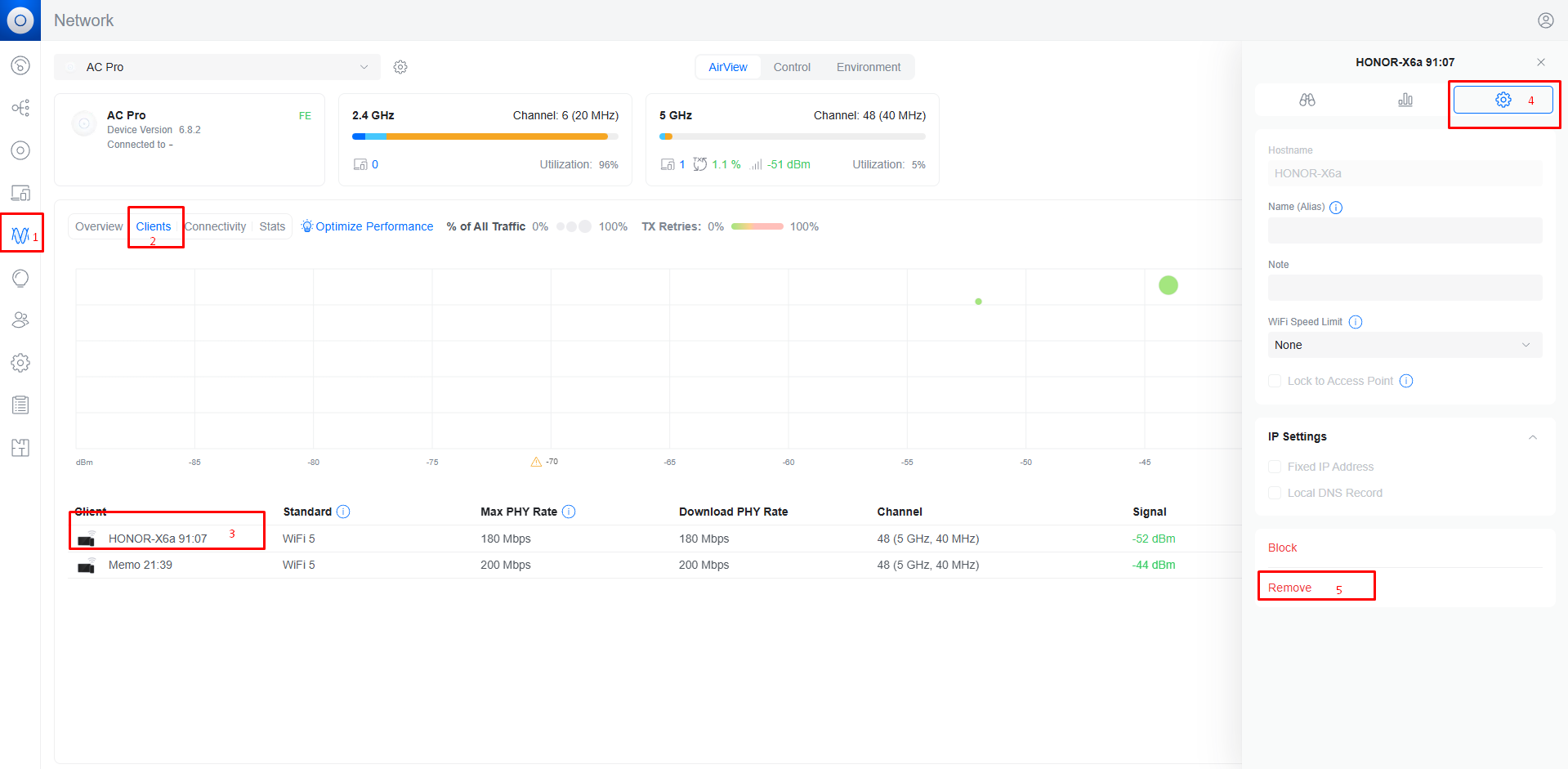The image size is (1568, 769).
Task: Switch to the Environment tab
Action: pyautogui.click(x=869, y=67)
